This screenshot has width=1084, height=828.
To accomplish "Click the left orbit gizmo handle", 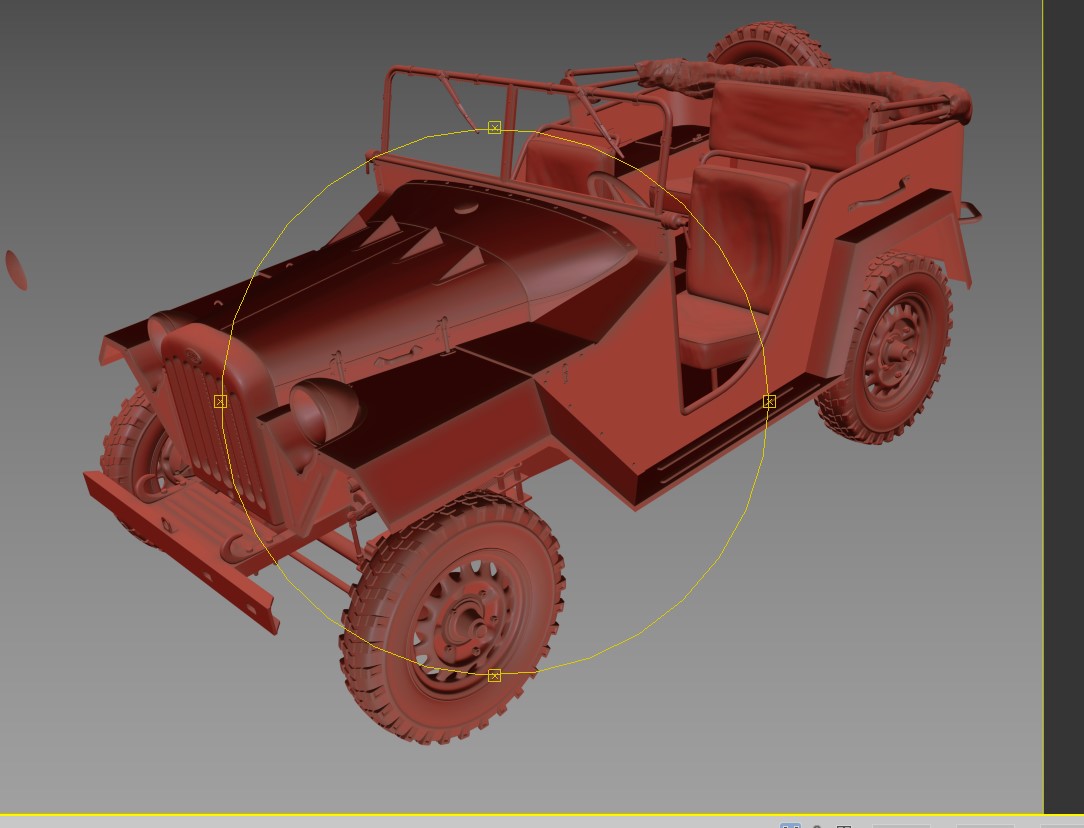I will pos(220,401).
